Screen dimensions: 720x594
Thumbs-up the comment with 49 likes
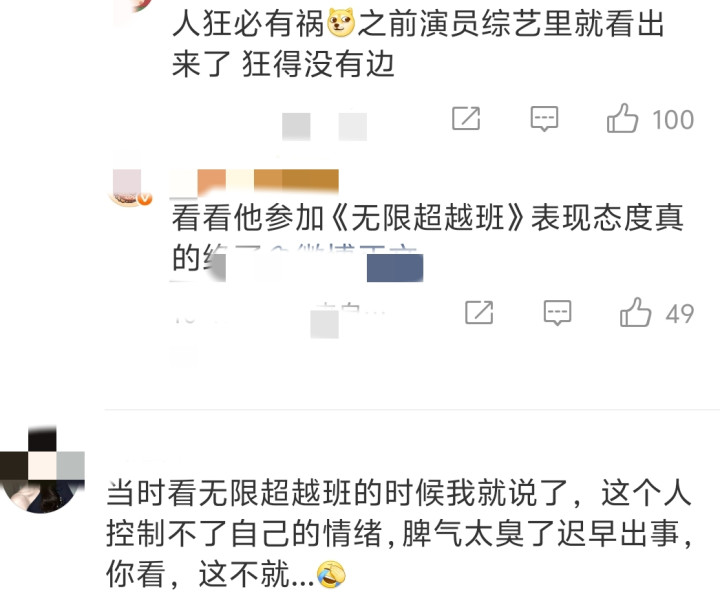(635, 313)
